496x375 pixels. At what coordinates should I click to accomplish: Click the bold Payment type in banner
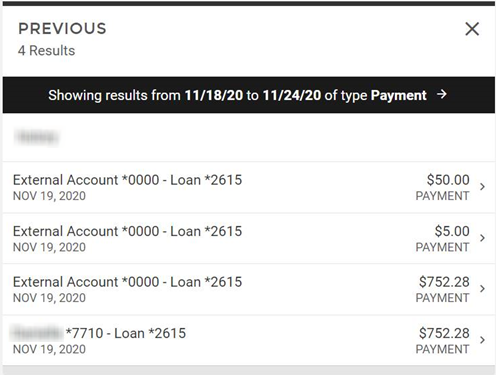point(398,96)
